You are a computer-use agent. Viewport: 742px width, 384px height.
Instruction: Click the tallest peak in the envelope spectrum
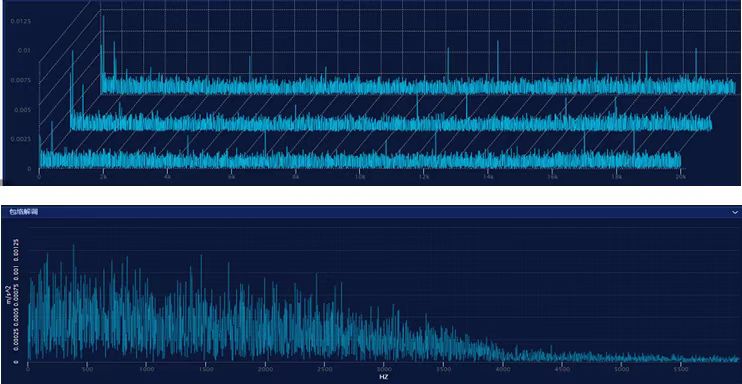(x=73, y=246)
